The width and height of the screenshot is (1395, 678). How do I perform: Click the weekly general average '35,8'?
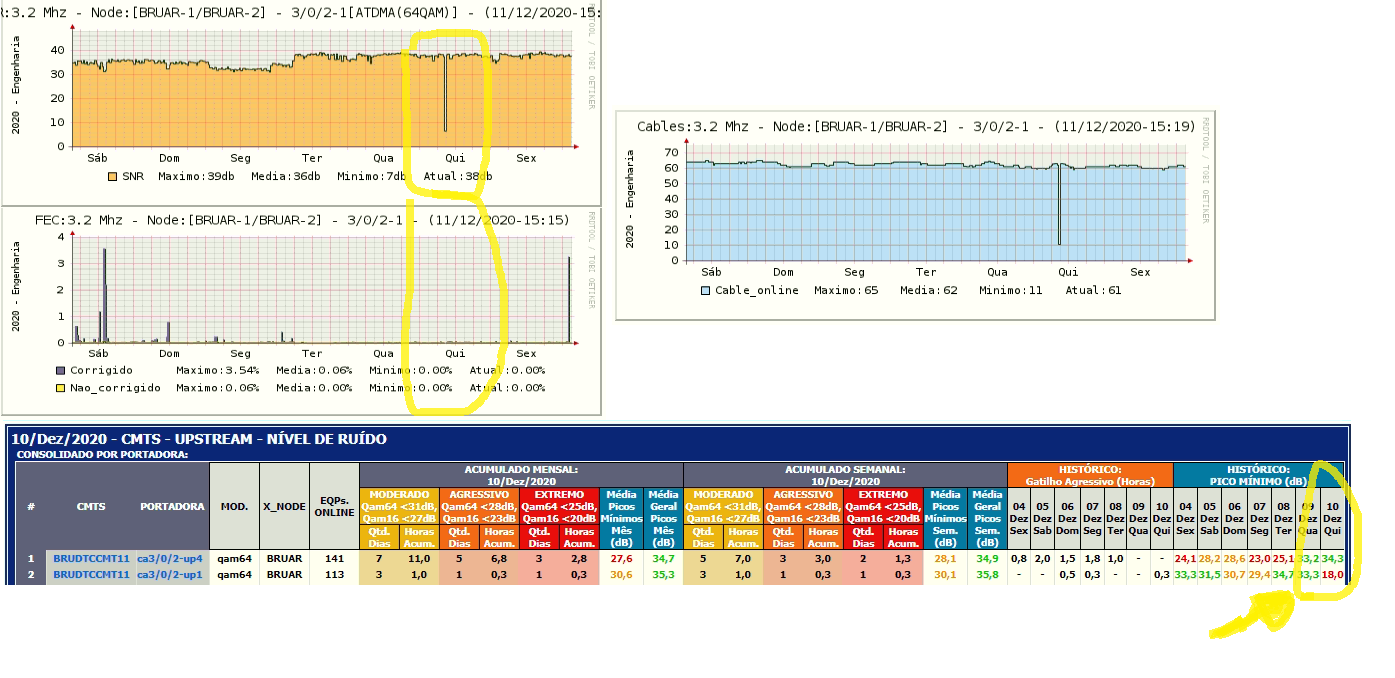[986, 575]
